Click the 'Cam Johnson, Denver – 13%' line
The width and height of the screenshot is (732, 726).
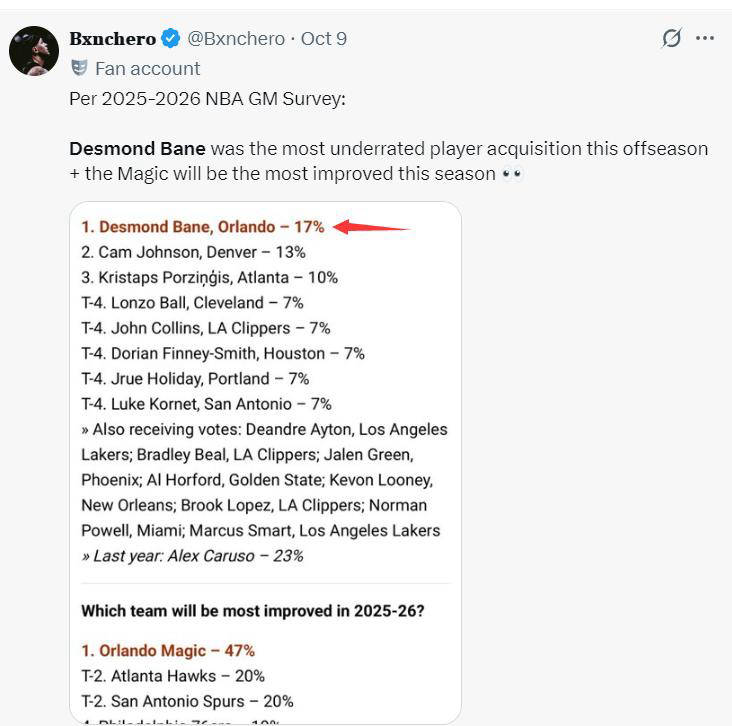coord(194,252)
